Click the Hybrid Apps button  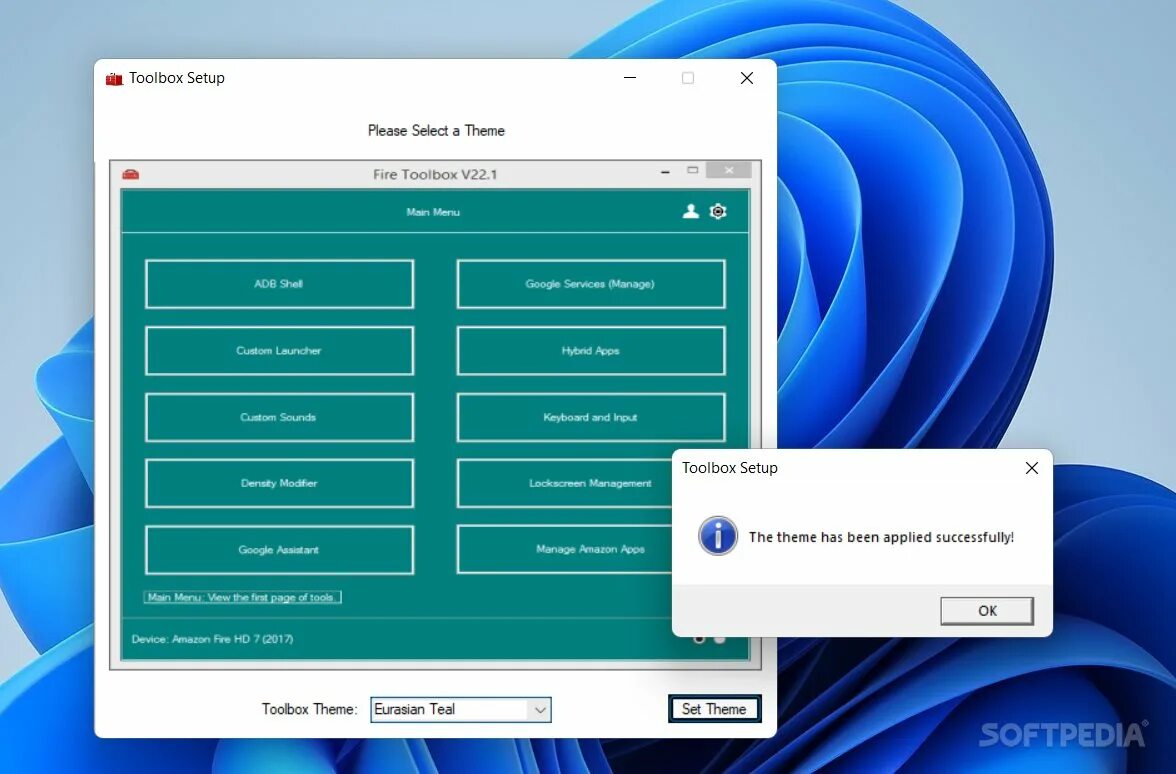coord(590,350)
